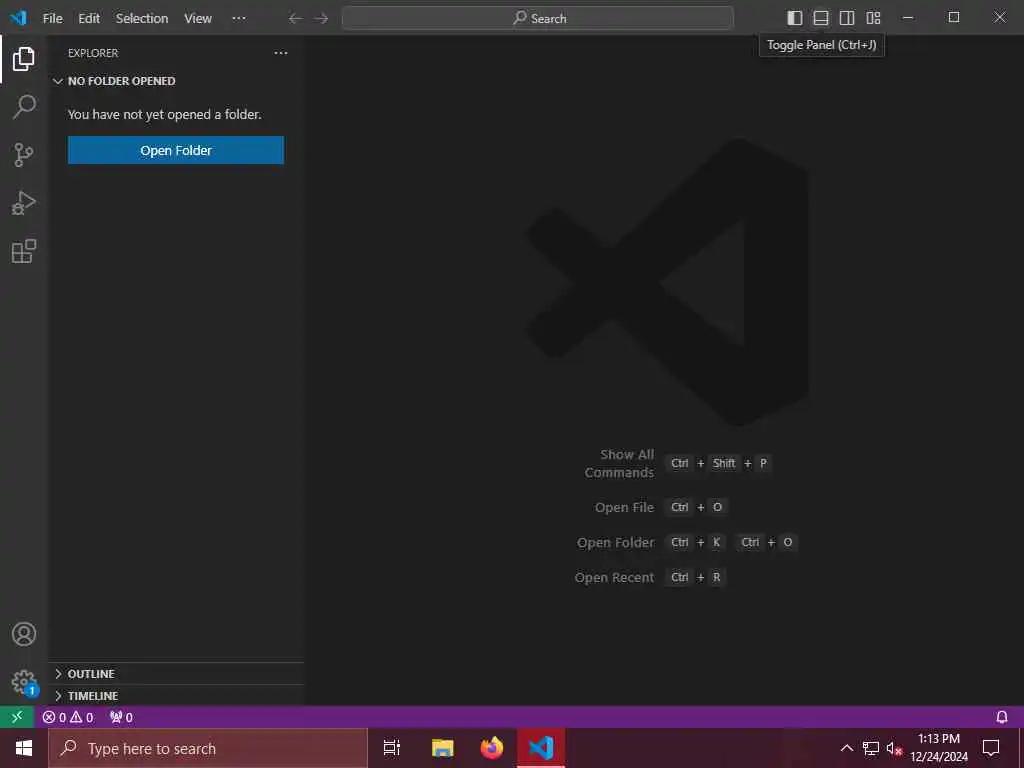Open the Windows Action Center icon
1024x768 pixels.
click(991, 748)
